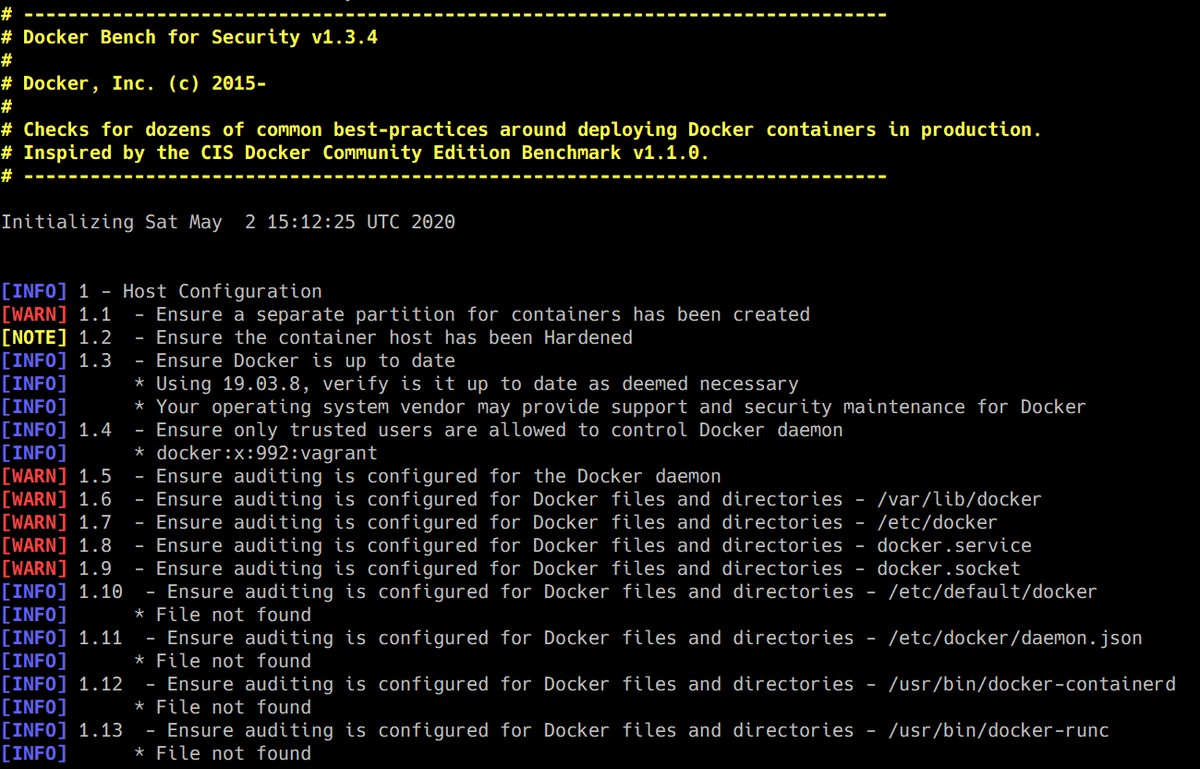The height and width of the screenshot is (769, 1200).
Task: Click 'File not found' under the 1.11 line
Action: [233, 661]
